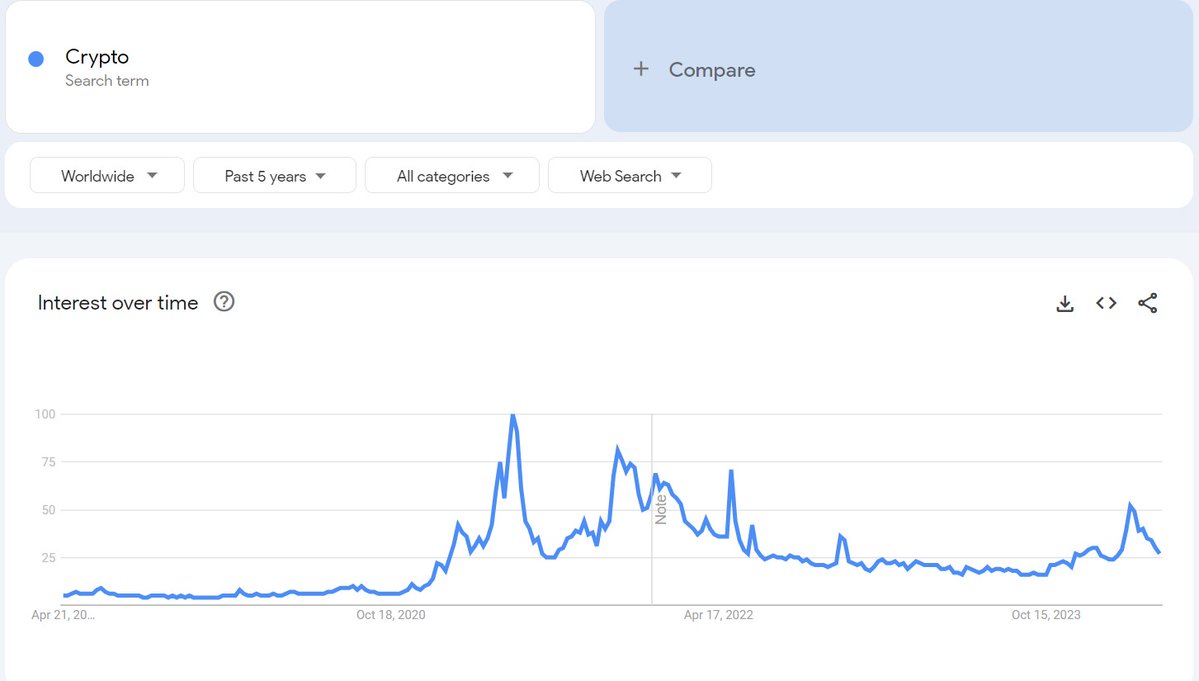Click the plus icon beside Compare
This screenshot has width=1199, height=681.
point(641,69)
